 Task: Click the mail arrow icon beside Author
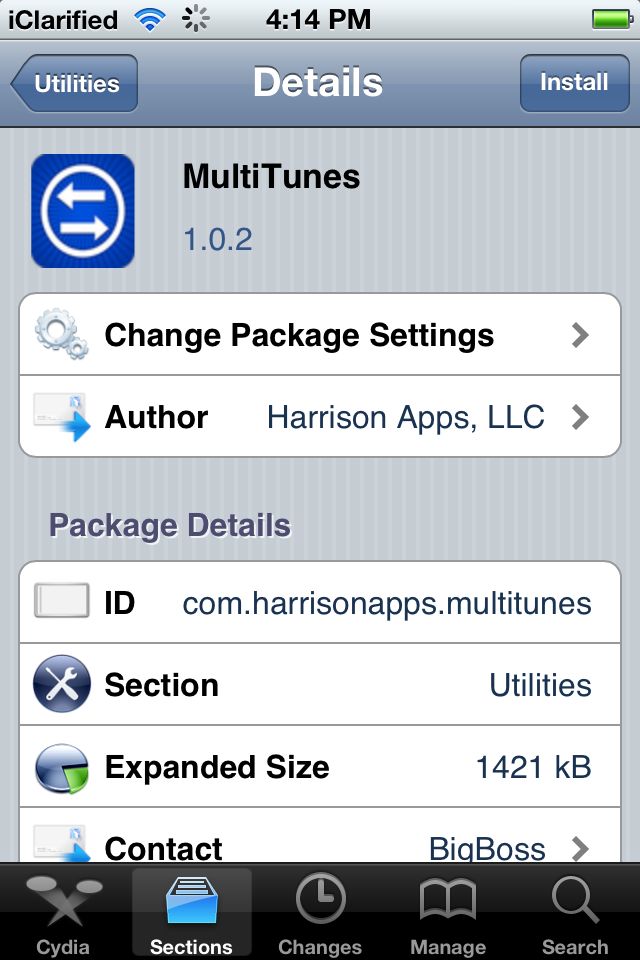click(x=61, y=416)
